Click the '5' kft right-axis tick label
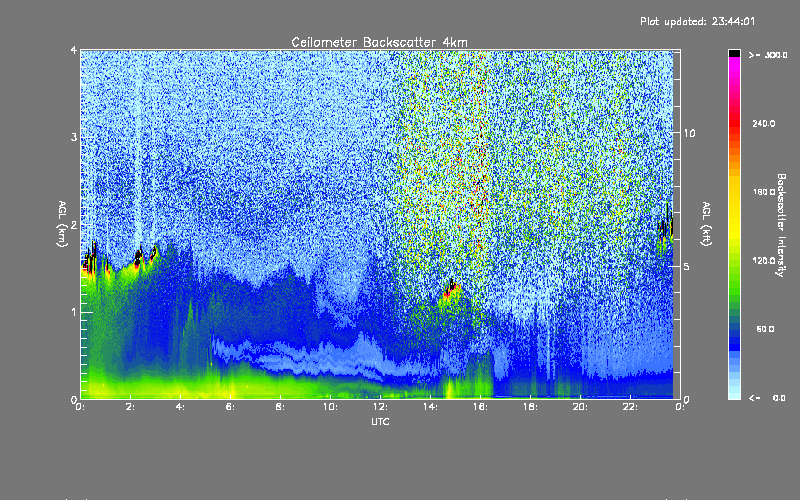800x500 pixels. pos(686,266)
